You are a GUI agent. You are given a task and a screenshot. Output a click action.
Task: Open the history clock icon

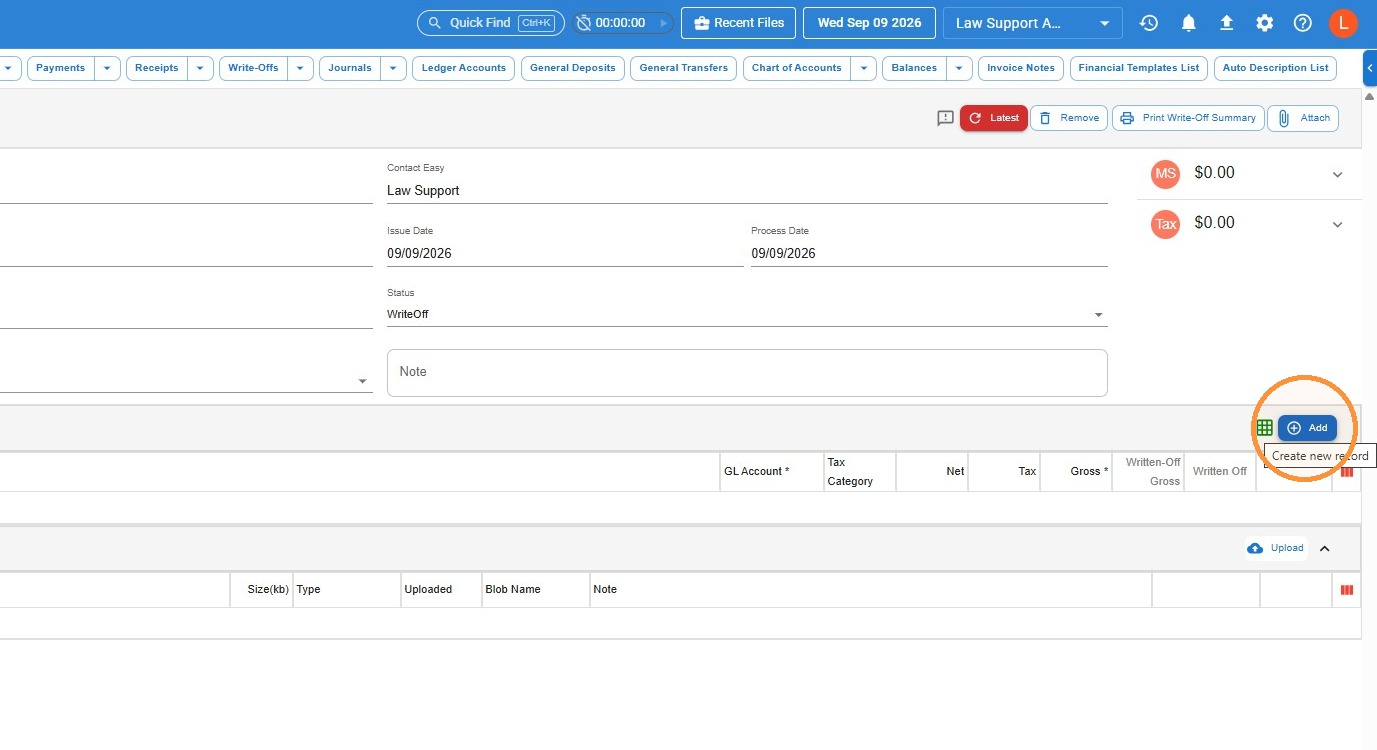[x=1149, y=23]
